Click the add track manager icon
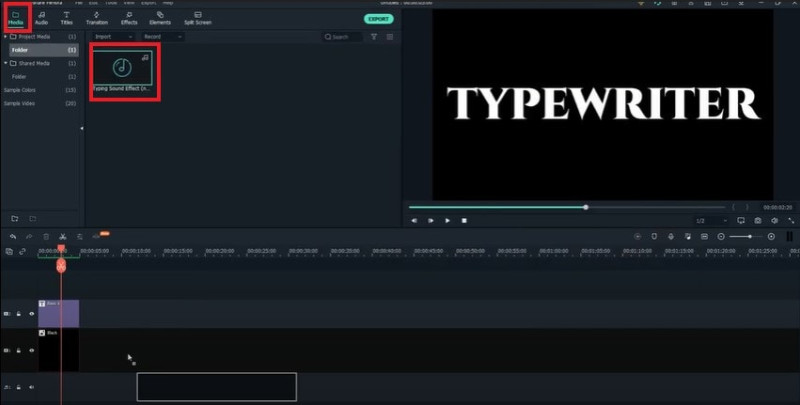The image size is (800, 405). click(9, 251)
